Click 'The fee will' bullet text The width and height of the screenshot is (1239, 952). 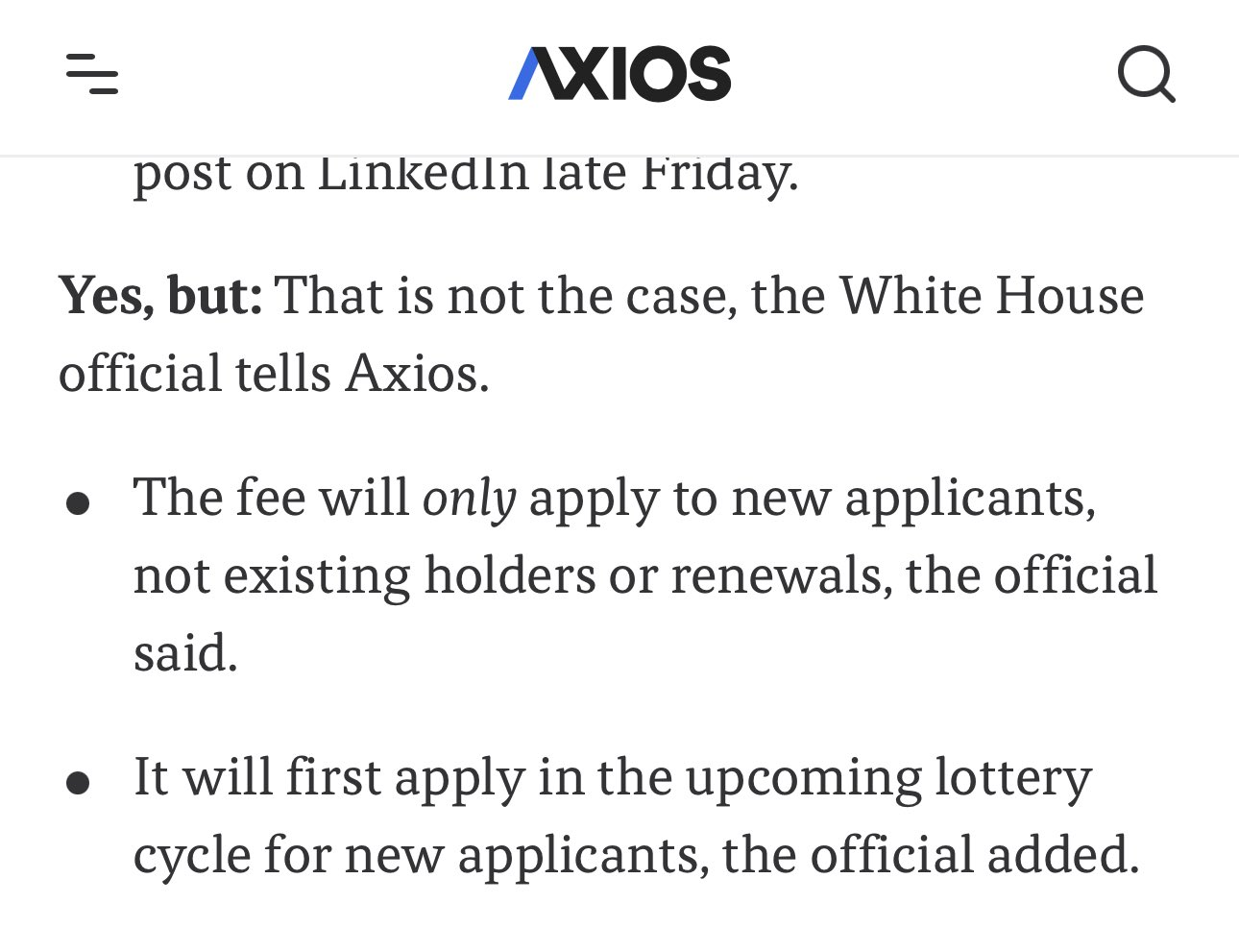(271, 498)
